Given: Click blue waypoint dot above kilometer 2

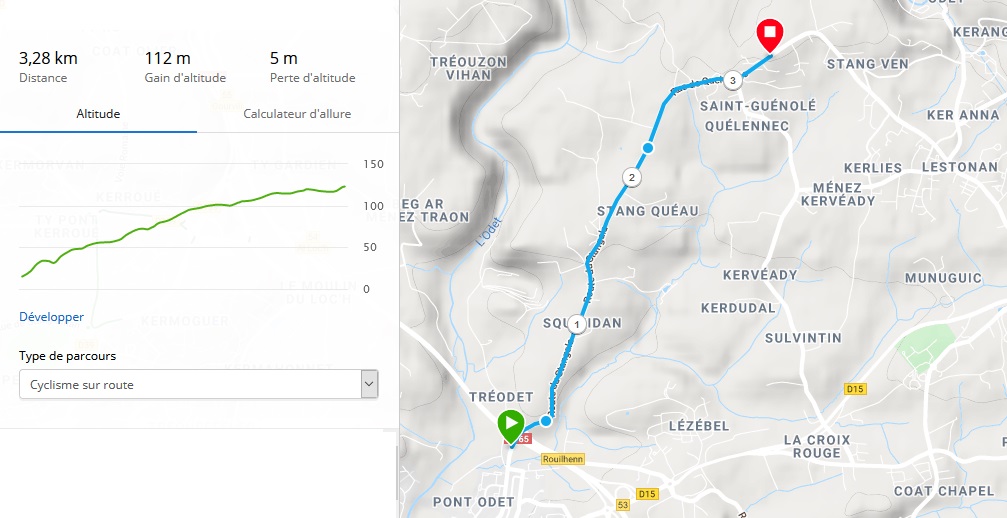Looking at the screenshot, I should [648, 148].
